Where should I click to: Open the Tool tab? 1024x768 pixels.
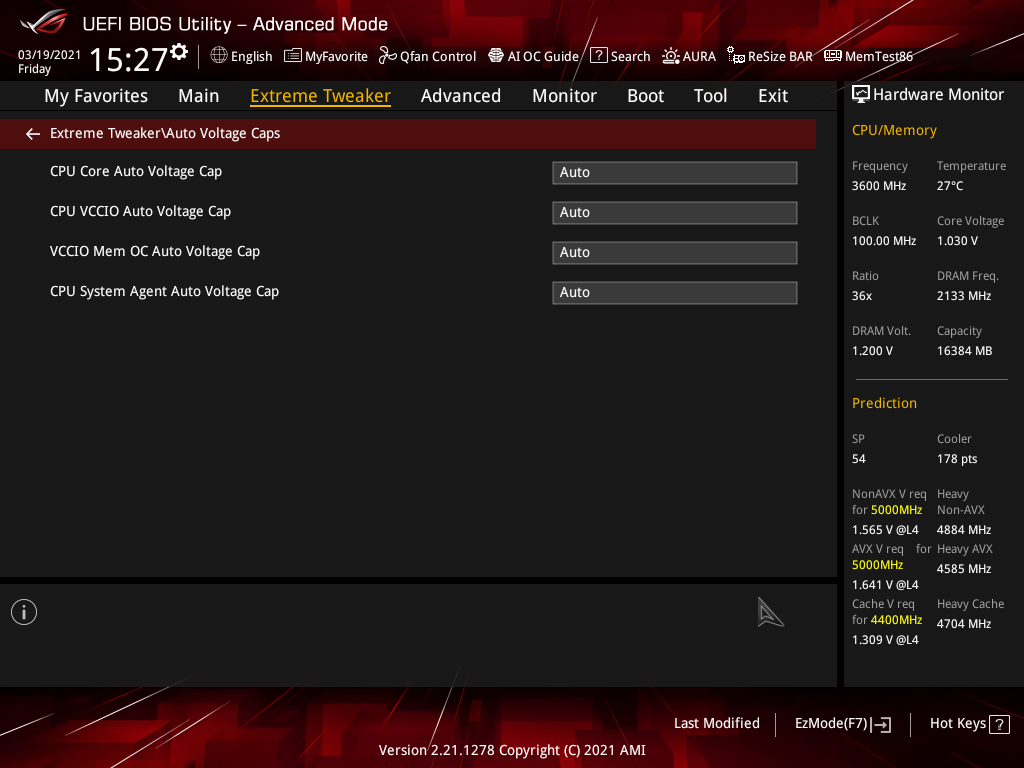click(x=710, y=96)
